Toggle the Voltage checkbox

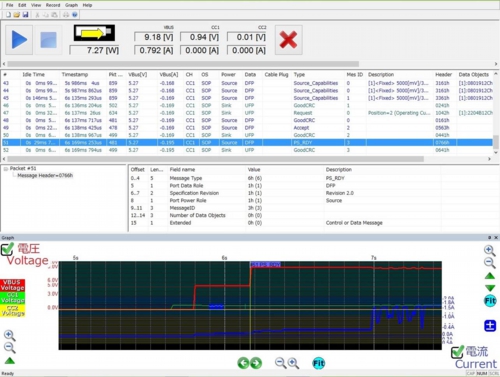[7, 249]
